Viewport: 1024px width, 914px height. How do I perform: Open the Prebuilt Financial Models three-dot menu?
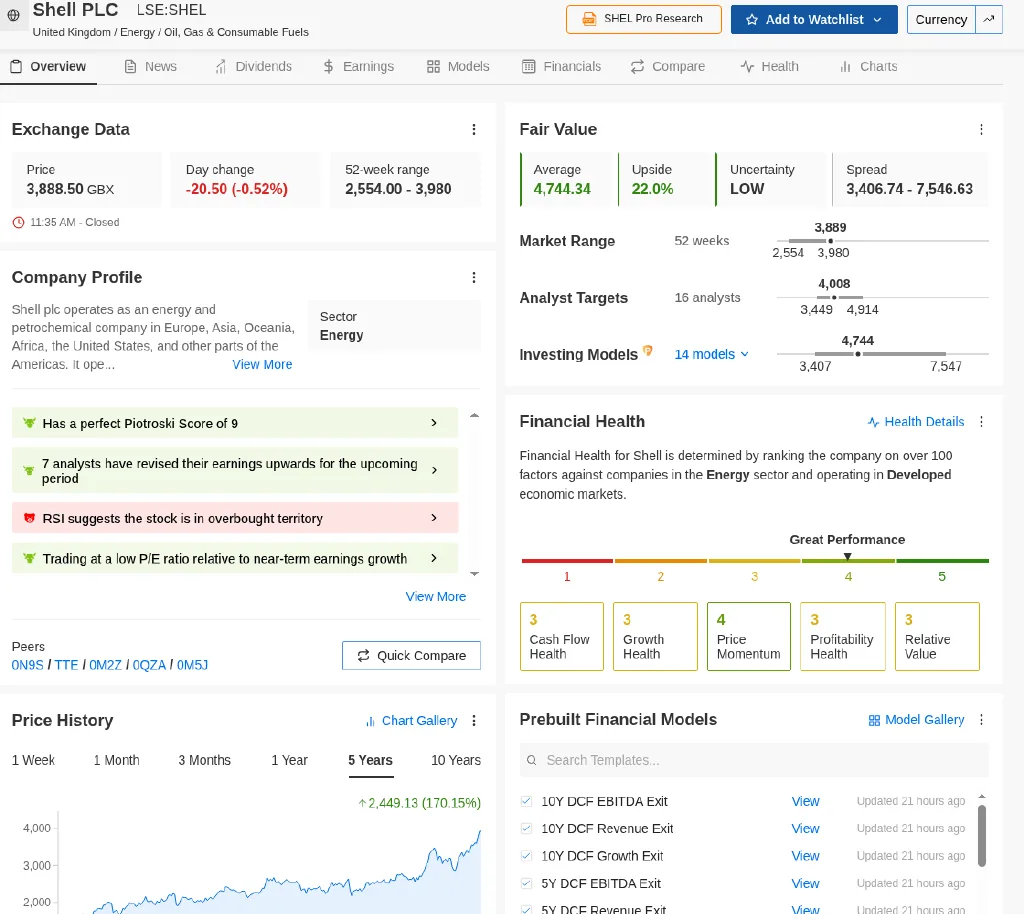tap(981, 719)
